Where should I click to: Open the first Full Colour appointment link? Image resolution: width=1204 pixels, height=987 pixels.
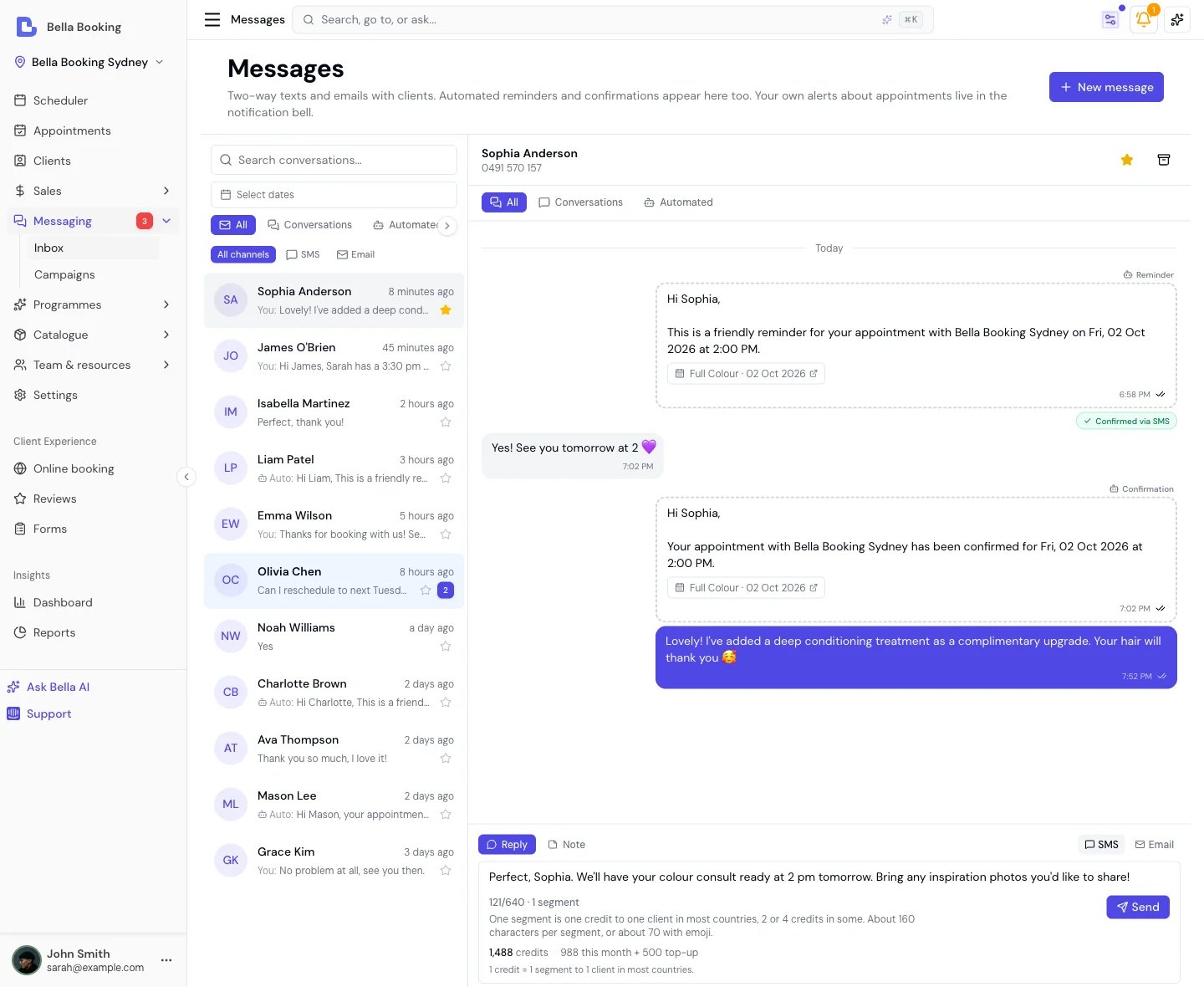click(746, 374)
